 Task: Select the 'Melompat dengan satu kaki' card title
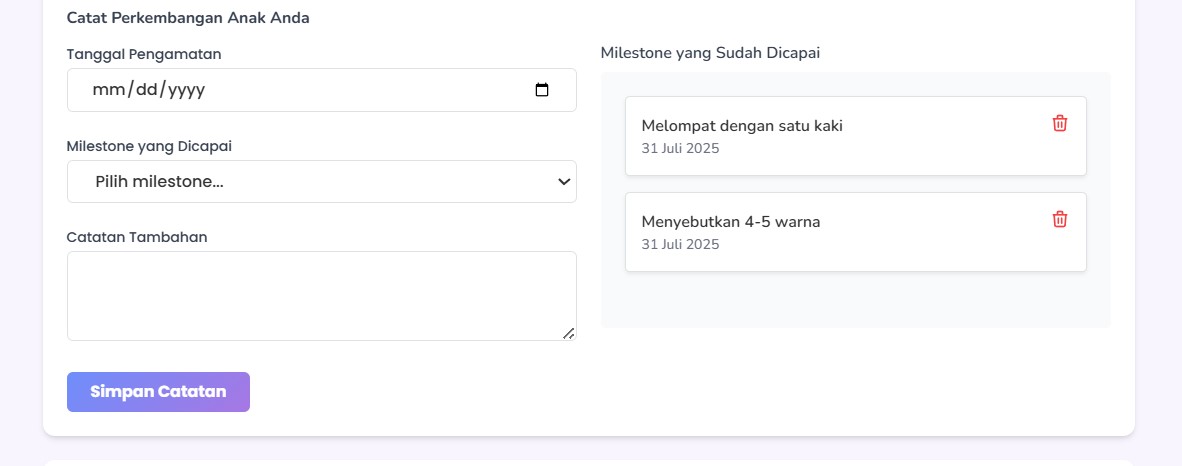pyautogui.click(x=742, y=126)
